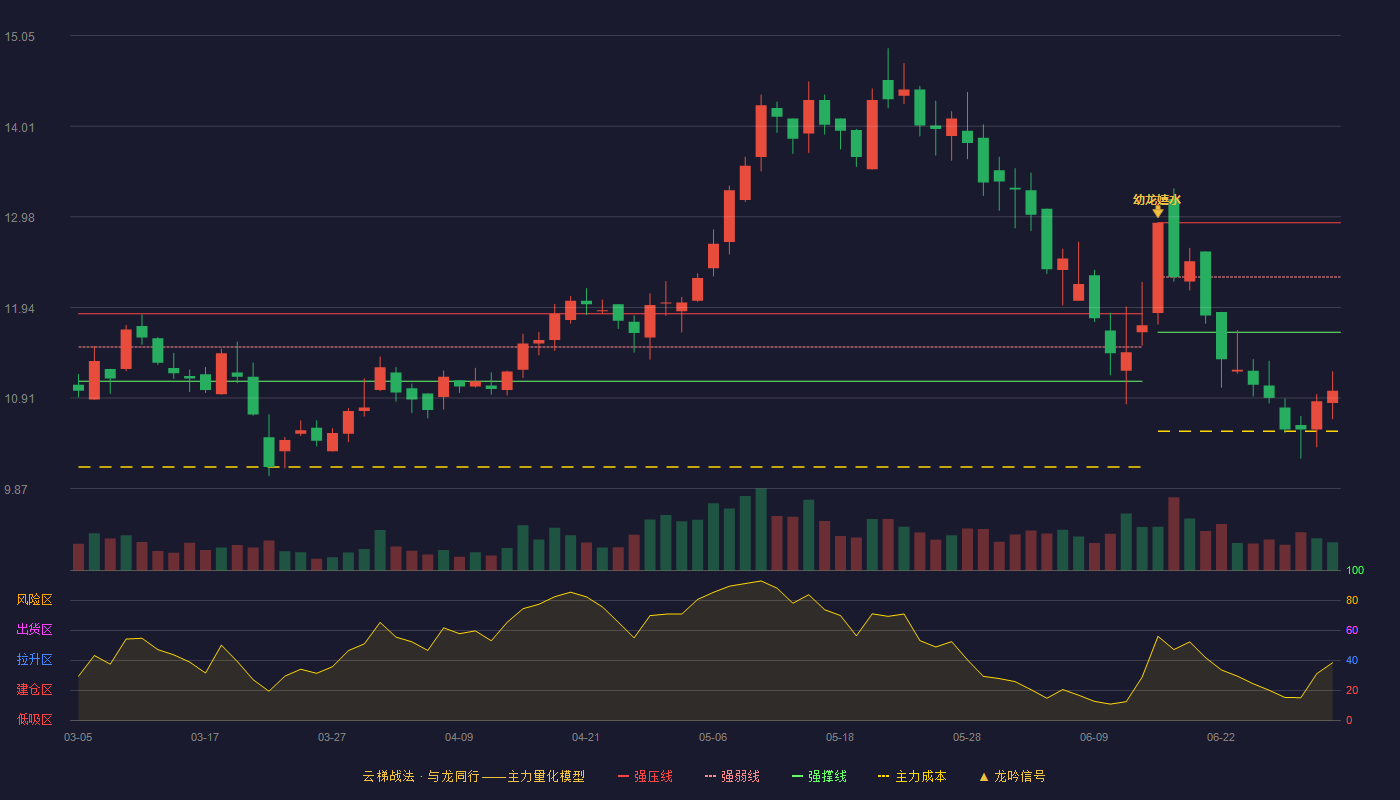Click the 20 indicator scale value
The image size is (1400, 800).
click(1352, 690)
